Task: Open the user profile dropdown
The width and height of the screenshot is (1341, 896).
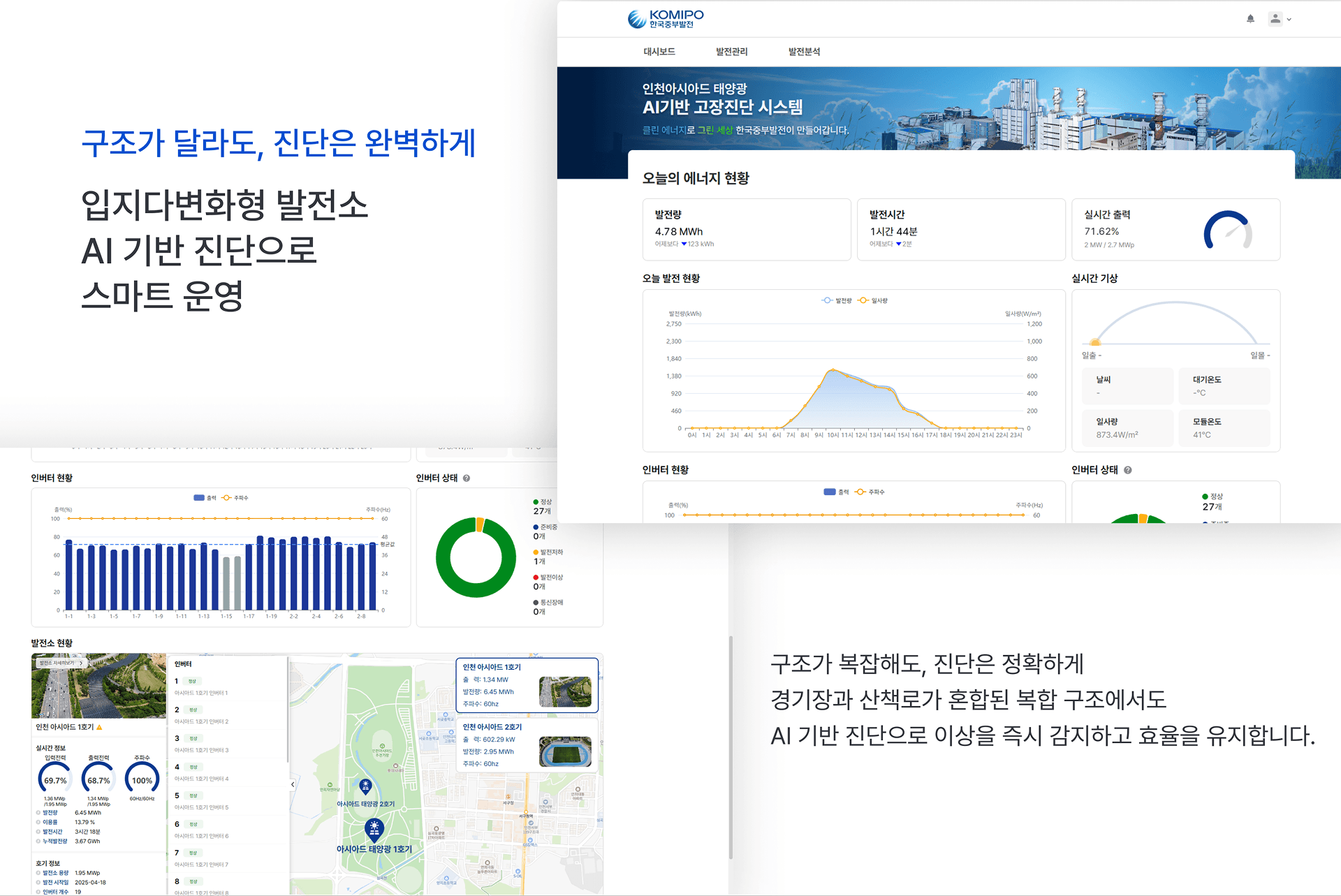Action: pyautogui.click(x=1280, y=19)
